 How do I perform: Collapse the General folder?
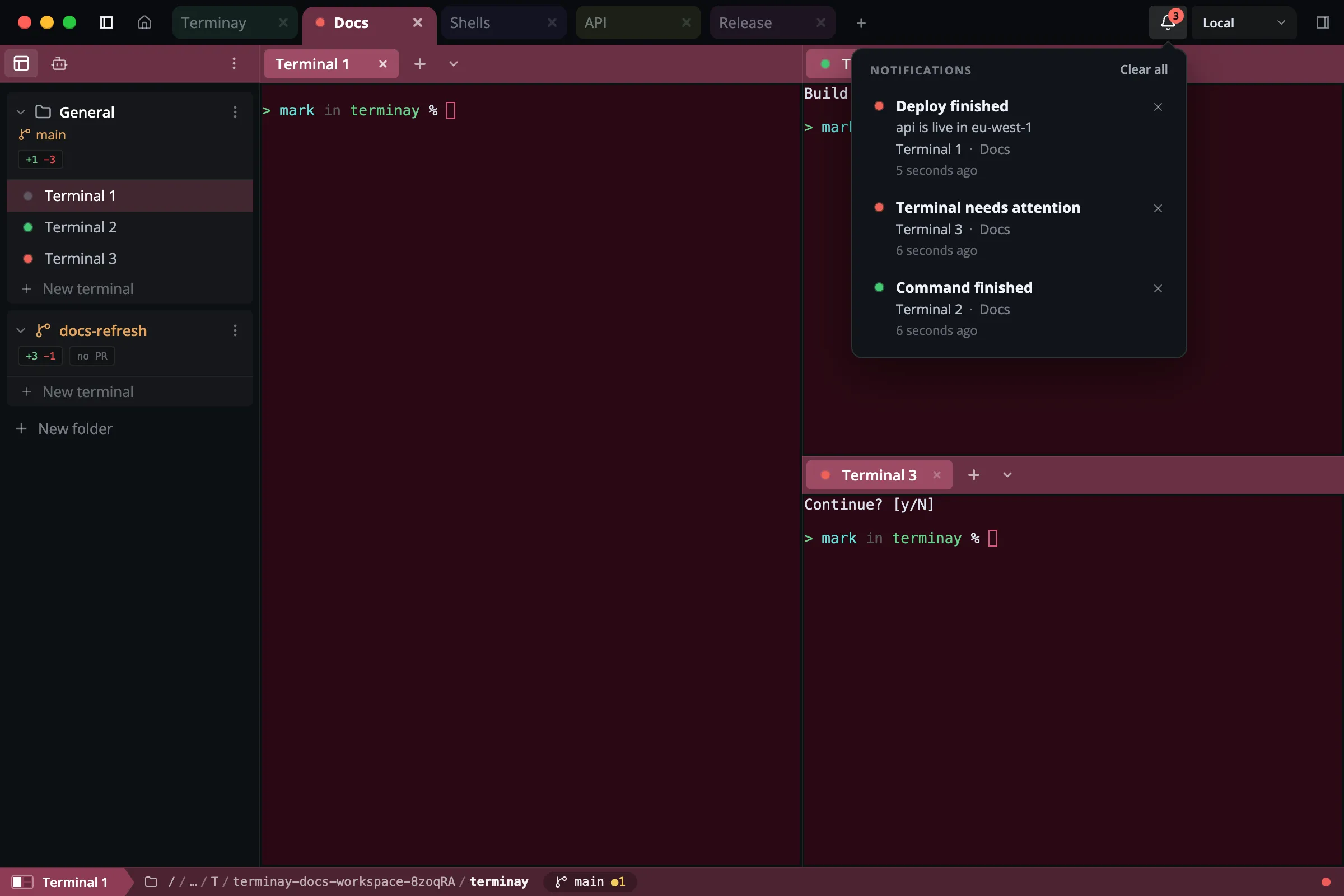click(x=21, y=112)
